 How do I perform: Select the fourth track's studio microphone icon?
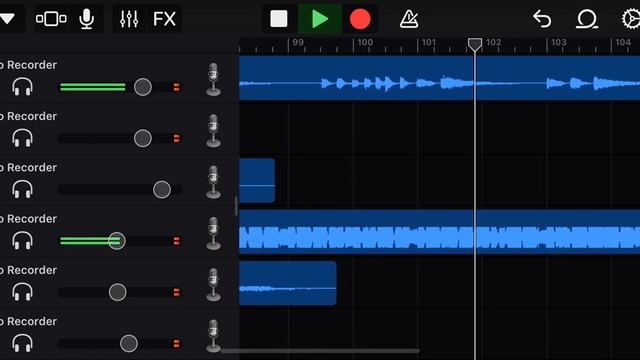(x=213, y=233)
